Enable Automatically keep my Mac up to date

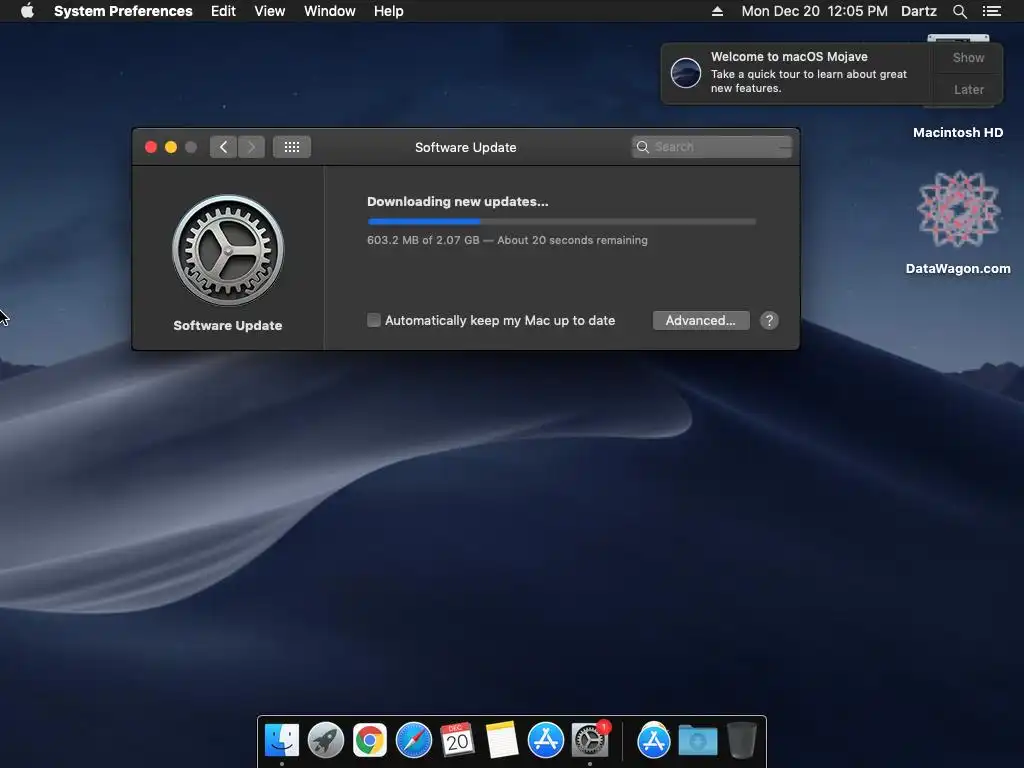[x=374, y=320]
